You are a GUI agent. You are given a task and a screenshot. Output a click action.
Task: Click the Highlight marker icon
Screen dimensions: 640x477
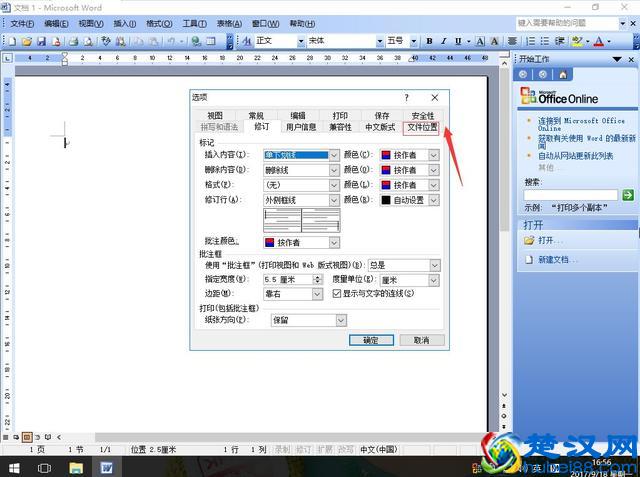(577, 41)
